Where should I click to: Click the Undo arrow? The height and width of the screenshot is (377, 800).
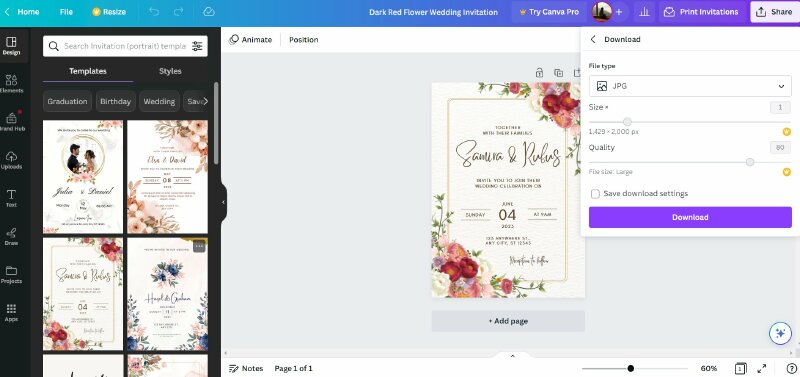[x=154, y=12]
